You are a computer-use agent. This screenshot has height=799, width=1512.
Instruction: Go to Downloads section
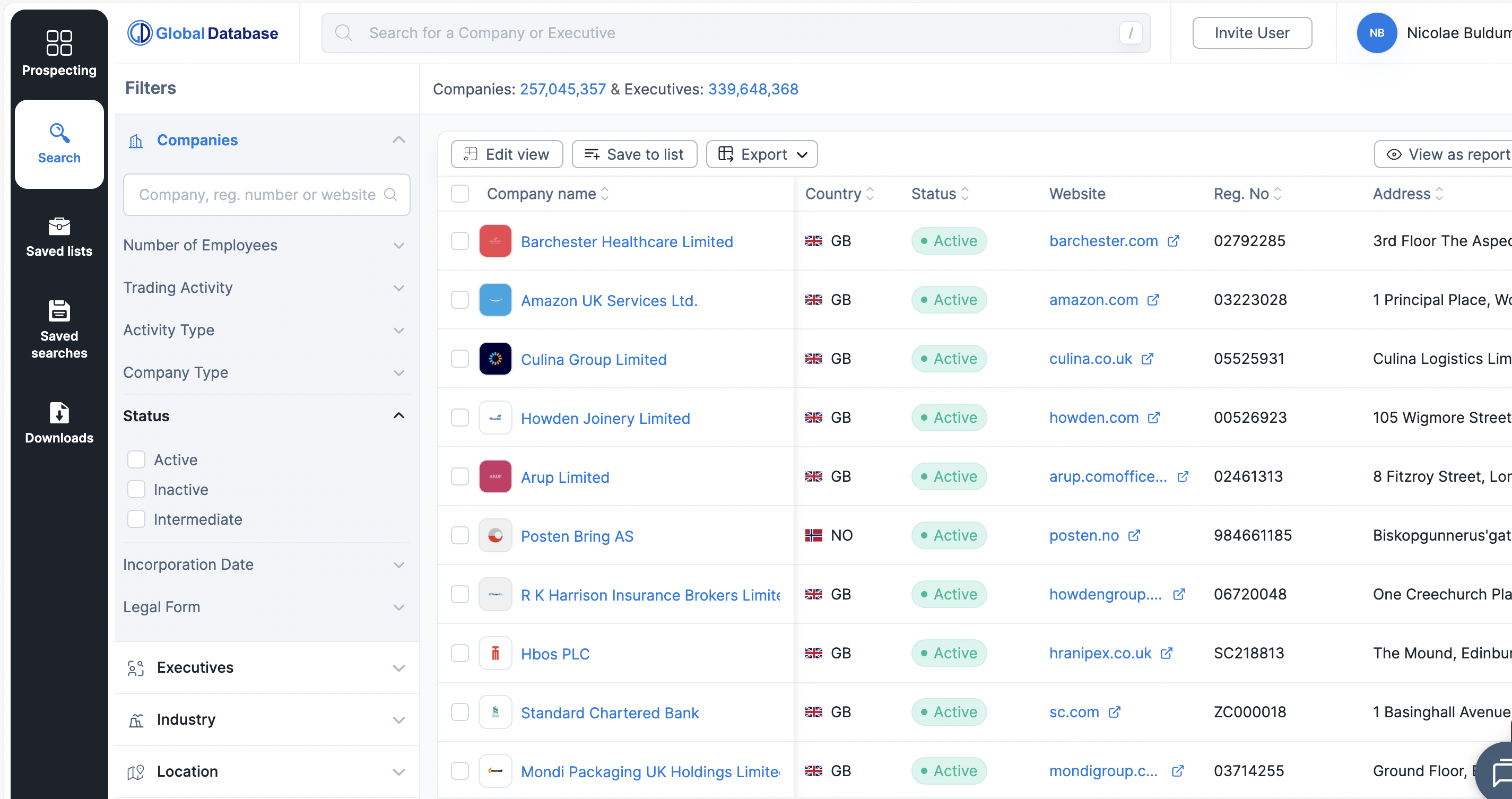click(x=59, y=423)
